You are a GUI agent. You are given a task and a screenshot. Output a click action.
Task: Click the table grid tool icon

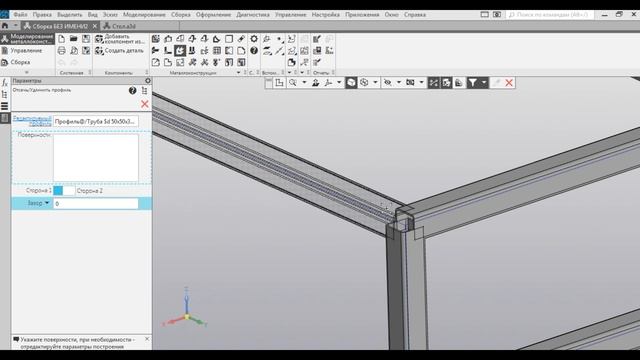217,51
